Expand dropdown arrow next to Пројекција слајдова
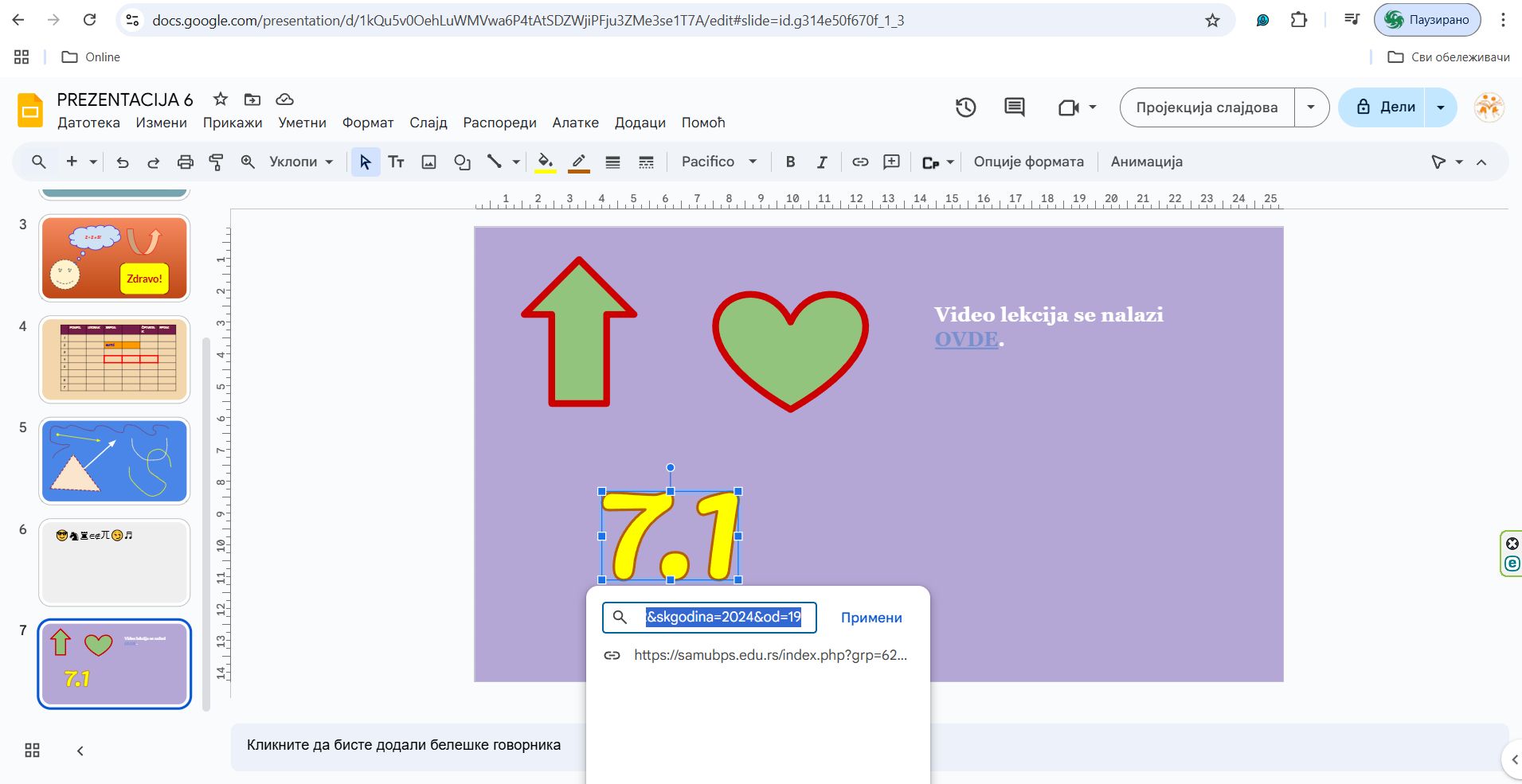The image size is (1522, 784). (1311, 107)
